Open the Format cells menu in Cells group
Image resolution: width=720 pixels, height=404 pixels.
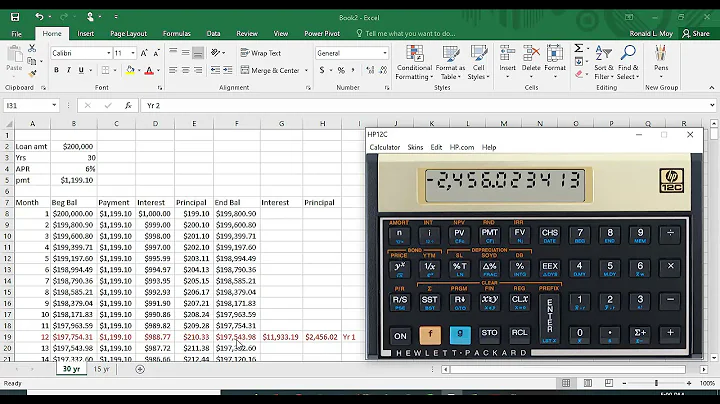click(555, 62)
